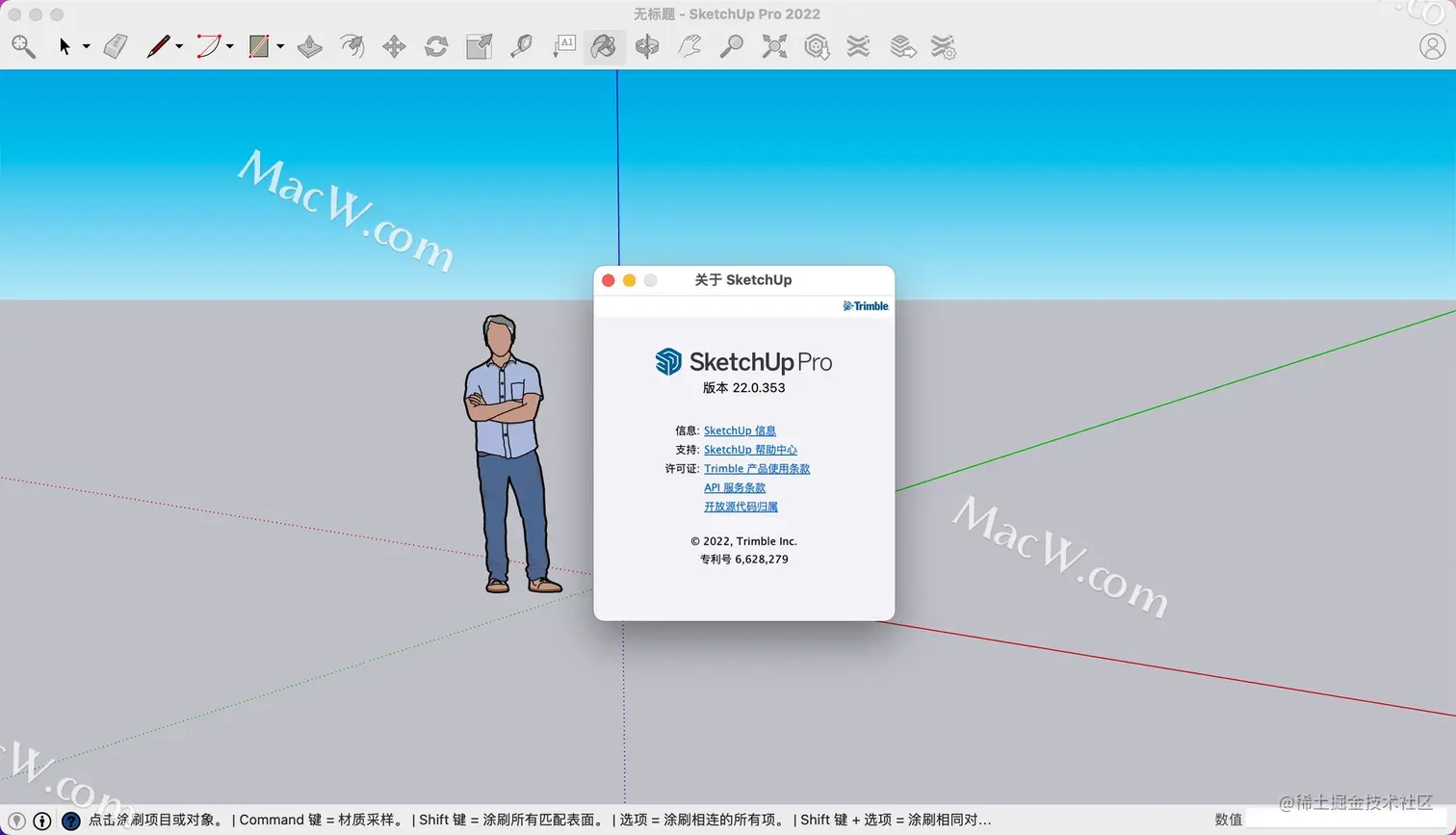1456x835 pixels.
Task: Open the user account profile icon
Action: point(1432,46)
